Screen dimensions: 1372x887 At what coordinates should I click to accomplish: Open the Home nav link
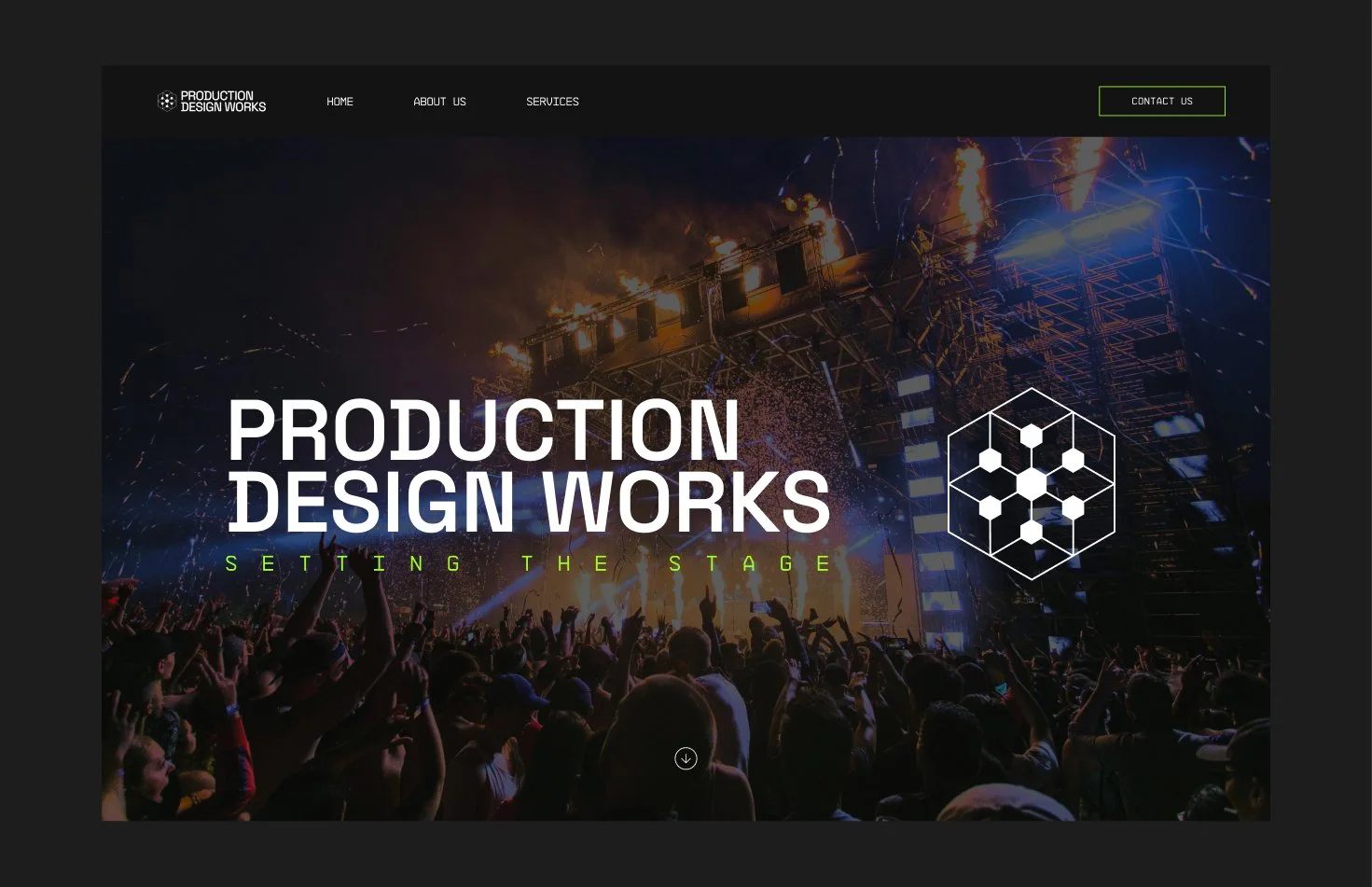pyautogui.click(x=340, y=102)
